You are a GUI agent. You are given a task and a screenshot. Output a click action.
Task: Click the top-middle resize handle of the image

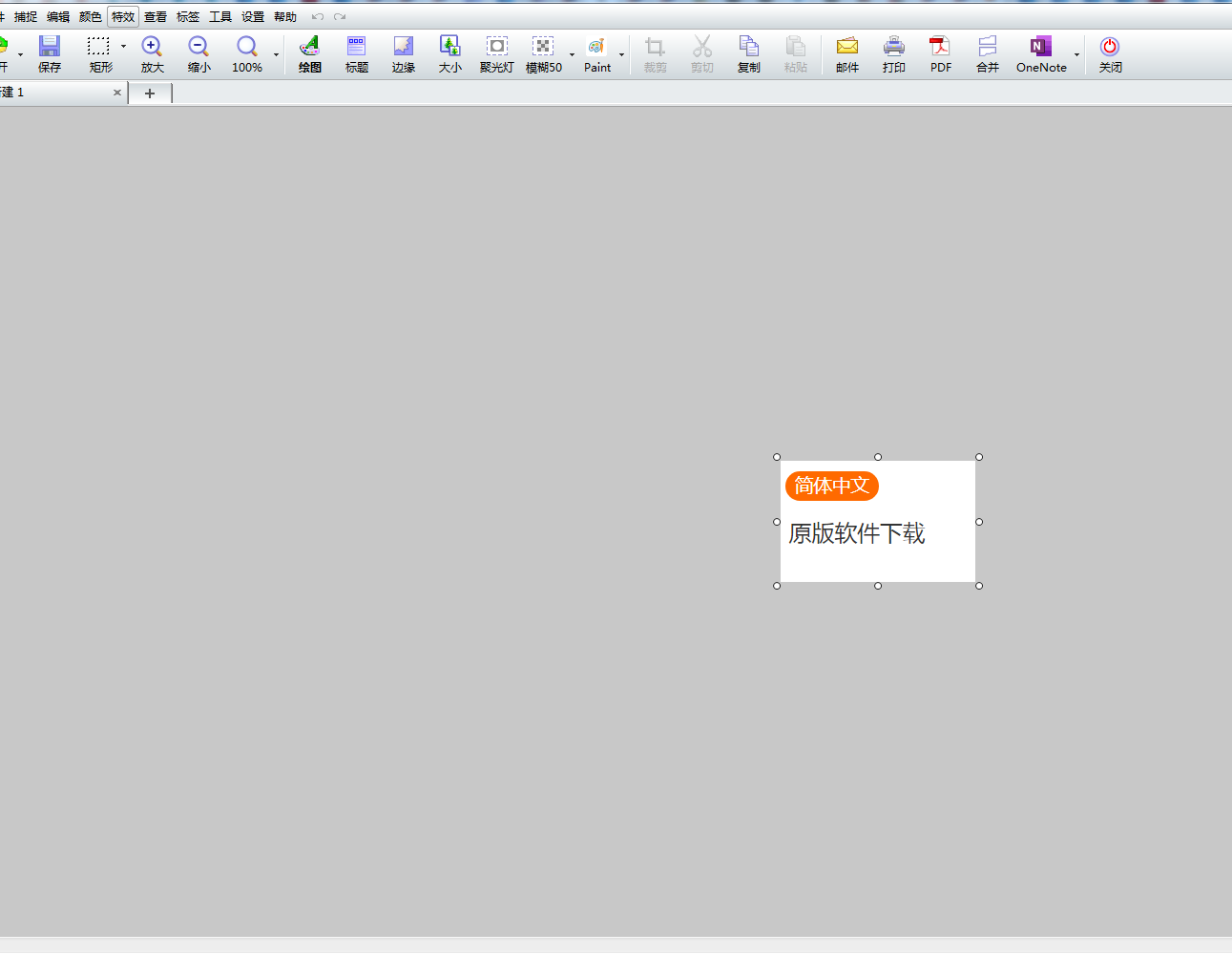(878, 457)
